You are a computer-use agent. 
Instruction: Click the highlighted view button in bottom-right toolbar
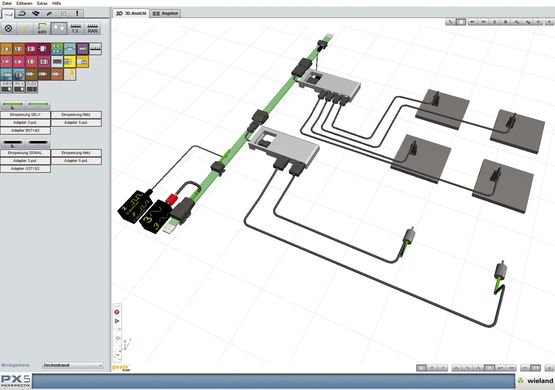pyautogui.click(x=490, y=368)
